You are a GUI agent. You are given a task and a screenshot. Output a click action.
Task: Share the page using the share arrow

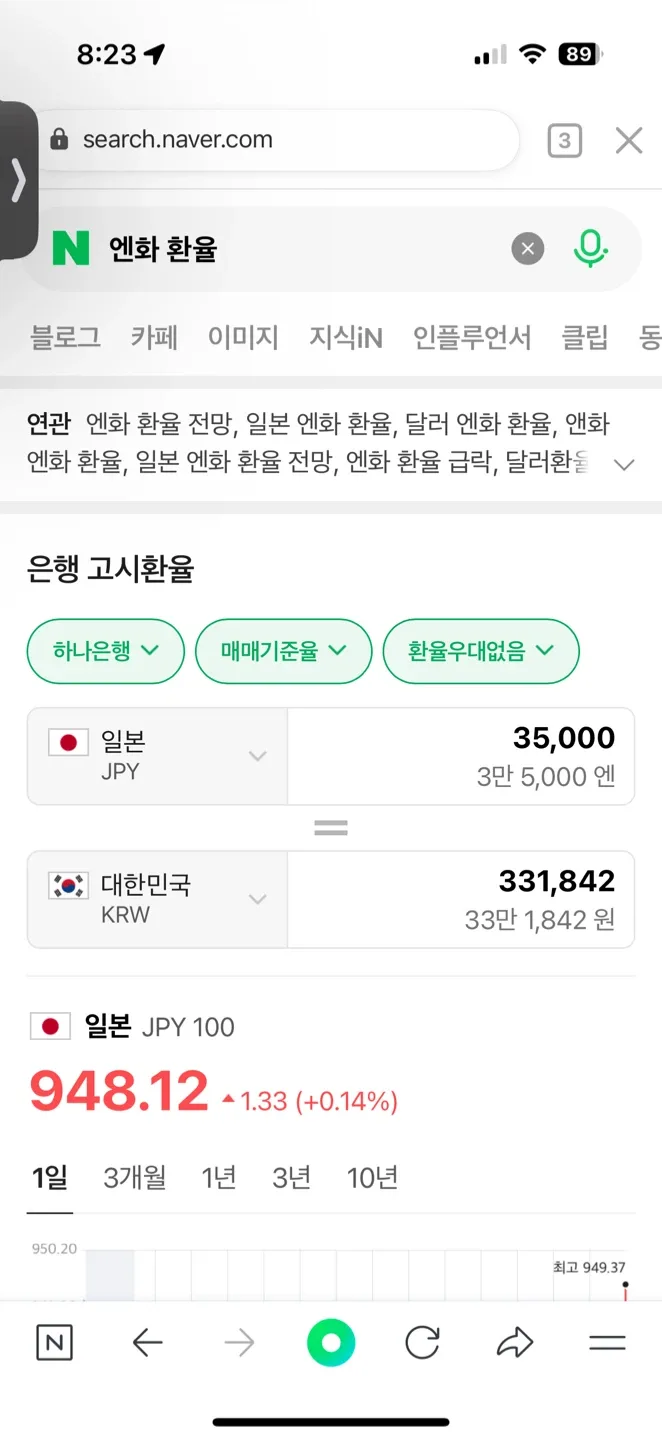tap(515, 1343)
